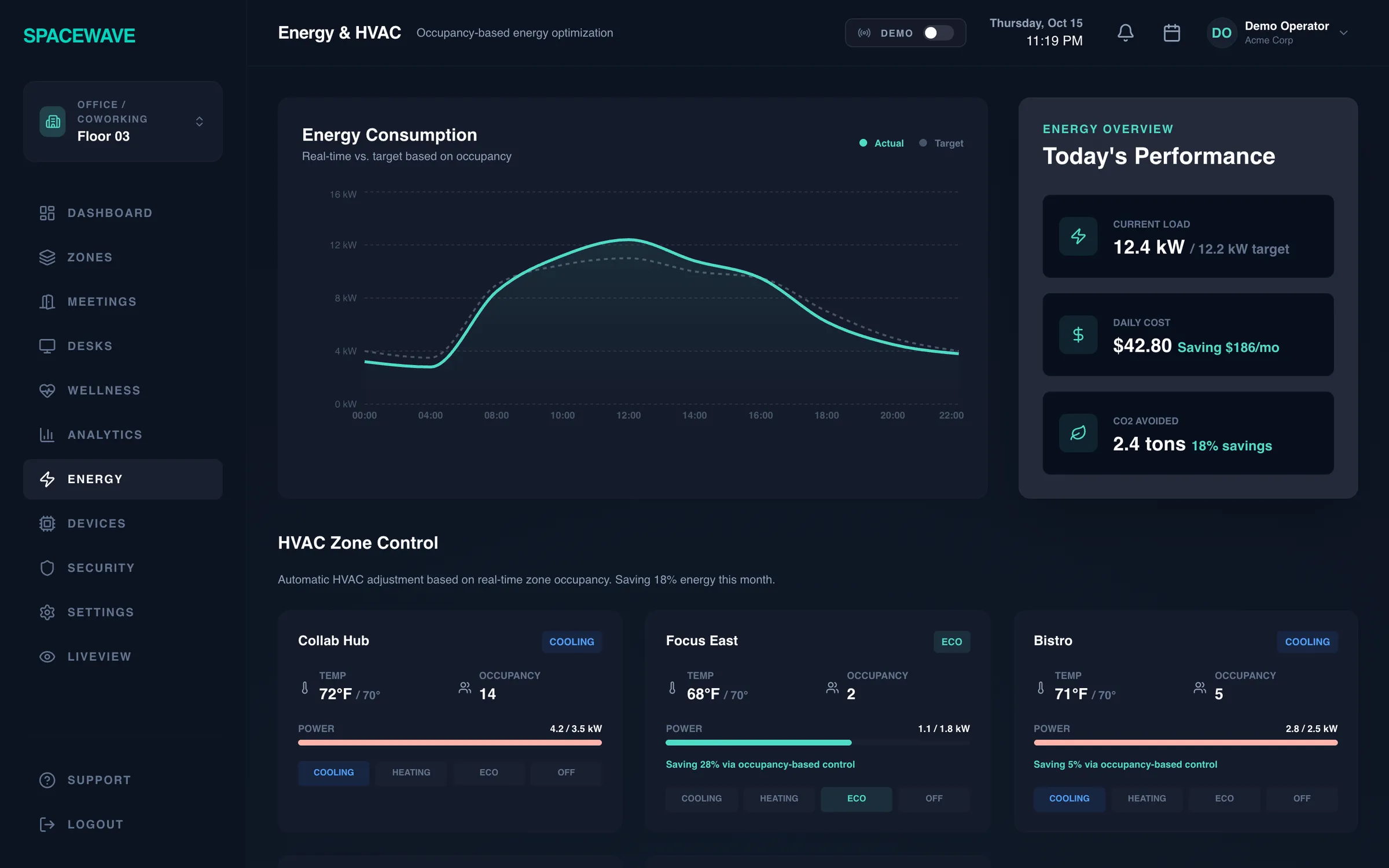Turn Focus East HVAC Off
The height and width of the screenshot is (868, 1389).
934,799
